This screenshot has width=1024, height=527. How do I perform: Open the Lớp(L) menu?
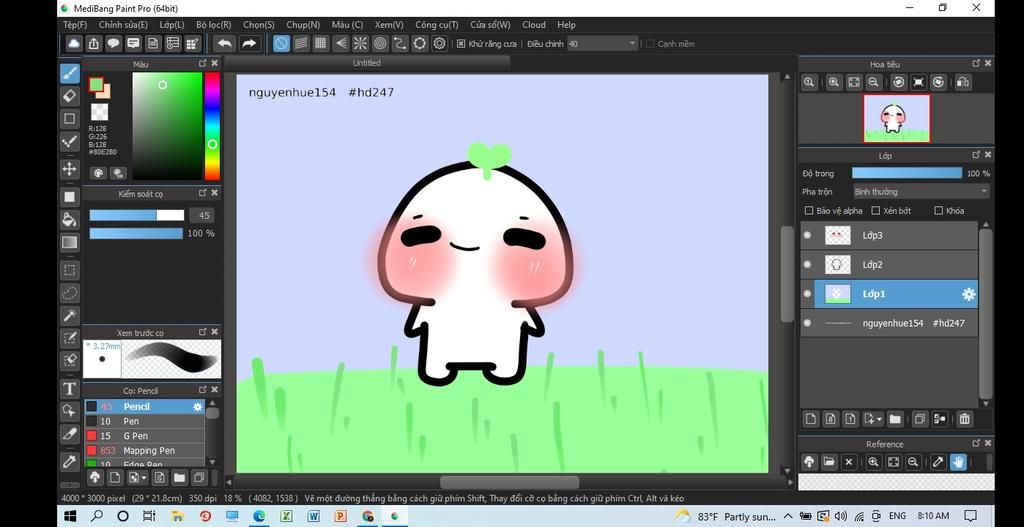tap(172, 25)
